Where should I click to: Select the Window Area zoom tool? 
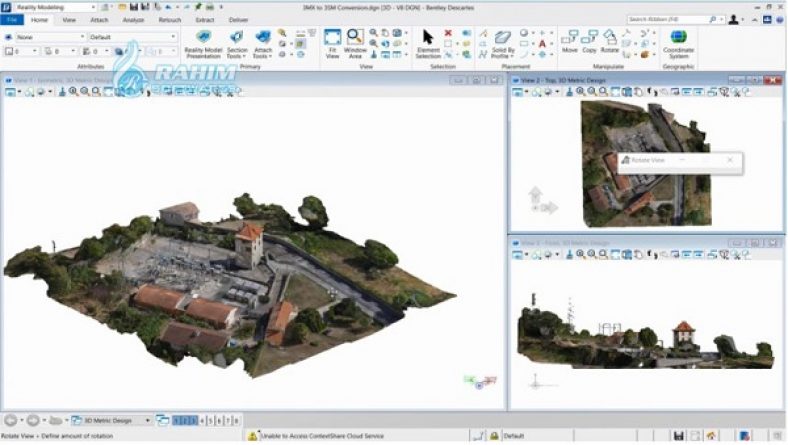coord(355,42)
